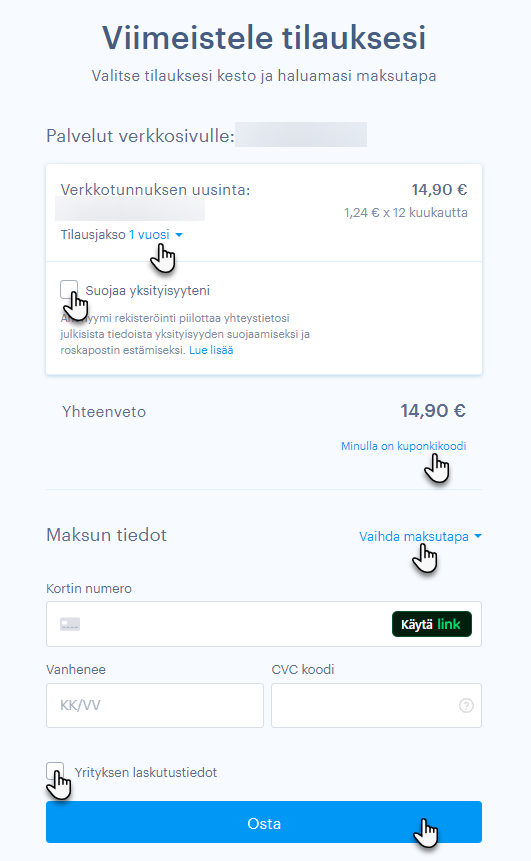Tick the Yrityksen laskutustiedot checkbox
The width and height of the screenshot is (531, 861).
(55, 771)
